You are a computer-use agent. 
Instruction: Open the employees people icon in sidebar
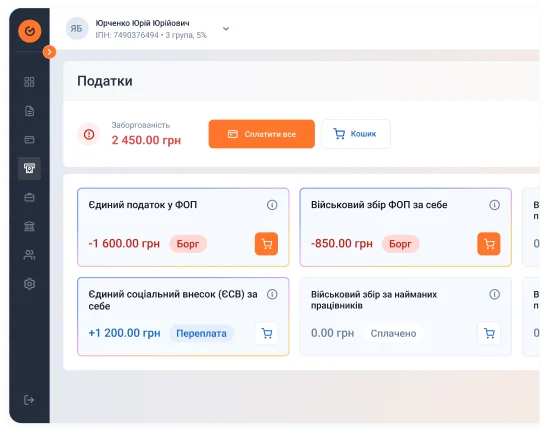[29, 255]
